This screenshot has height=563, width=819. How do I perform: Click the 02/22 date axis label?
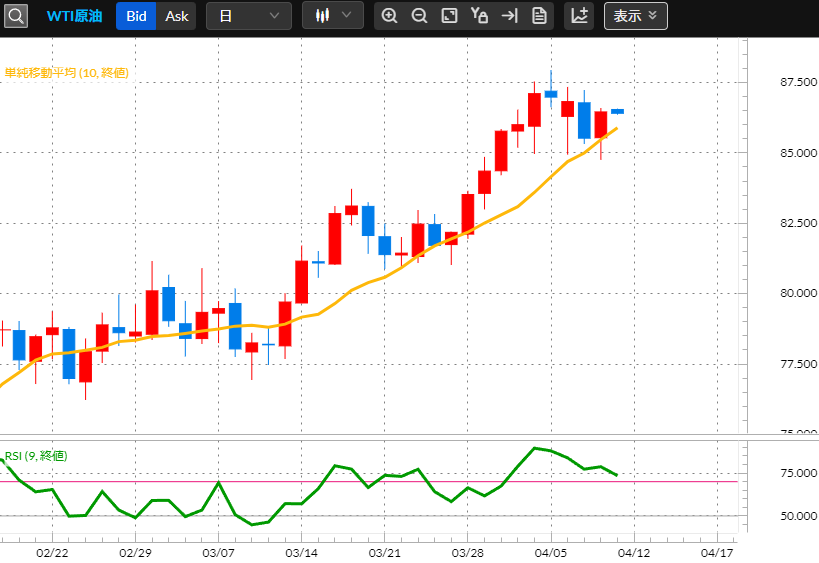pyautogui.click(x=52, y=553)
